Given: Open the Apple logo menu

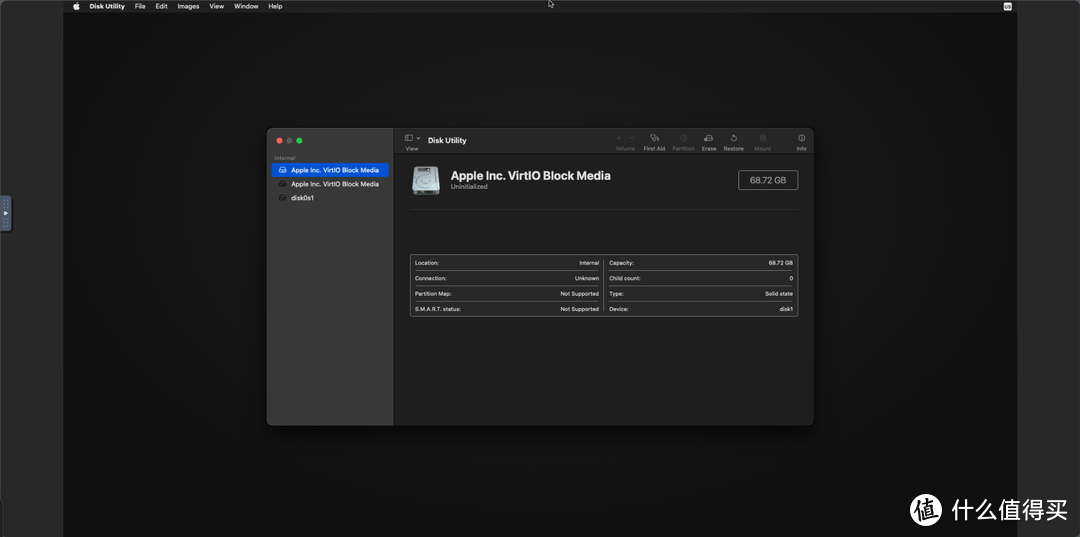Looking at the screenshot, I should pos(76,6).
